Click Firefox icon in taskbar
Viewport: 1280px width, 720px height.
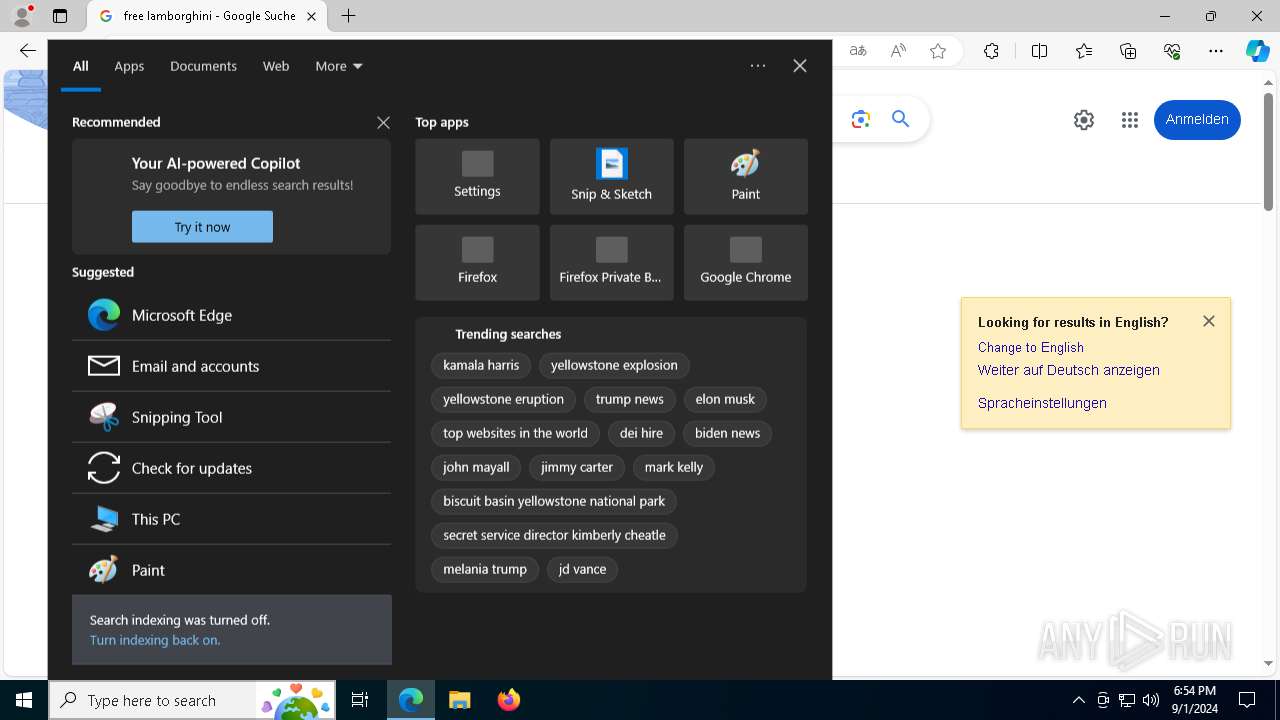click(509, 700)
